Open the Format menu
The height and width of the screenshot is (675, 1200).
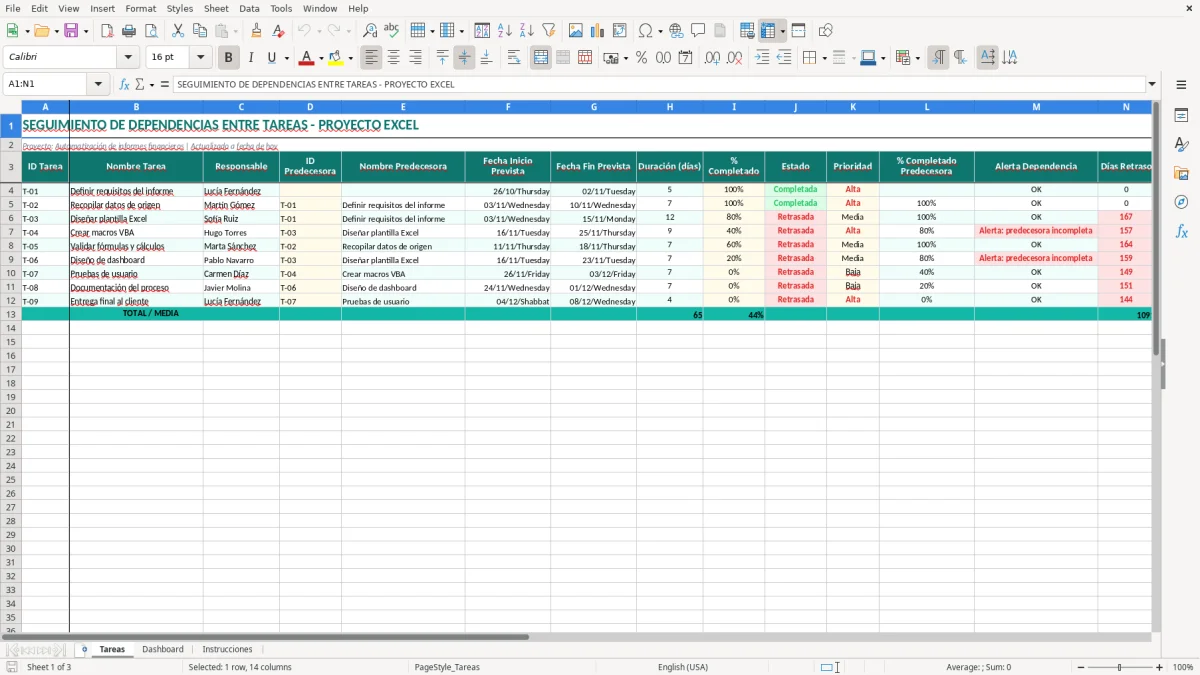click(140, 8)
